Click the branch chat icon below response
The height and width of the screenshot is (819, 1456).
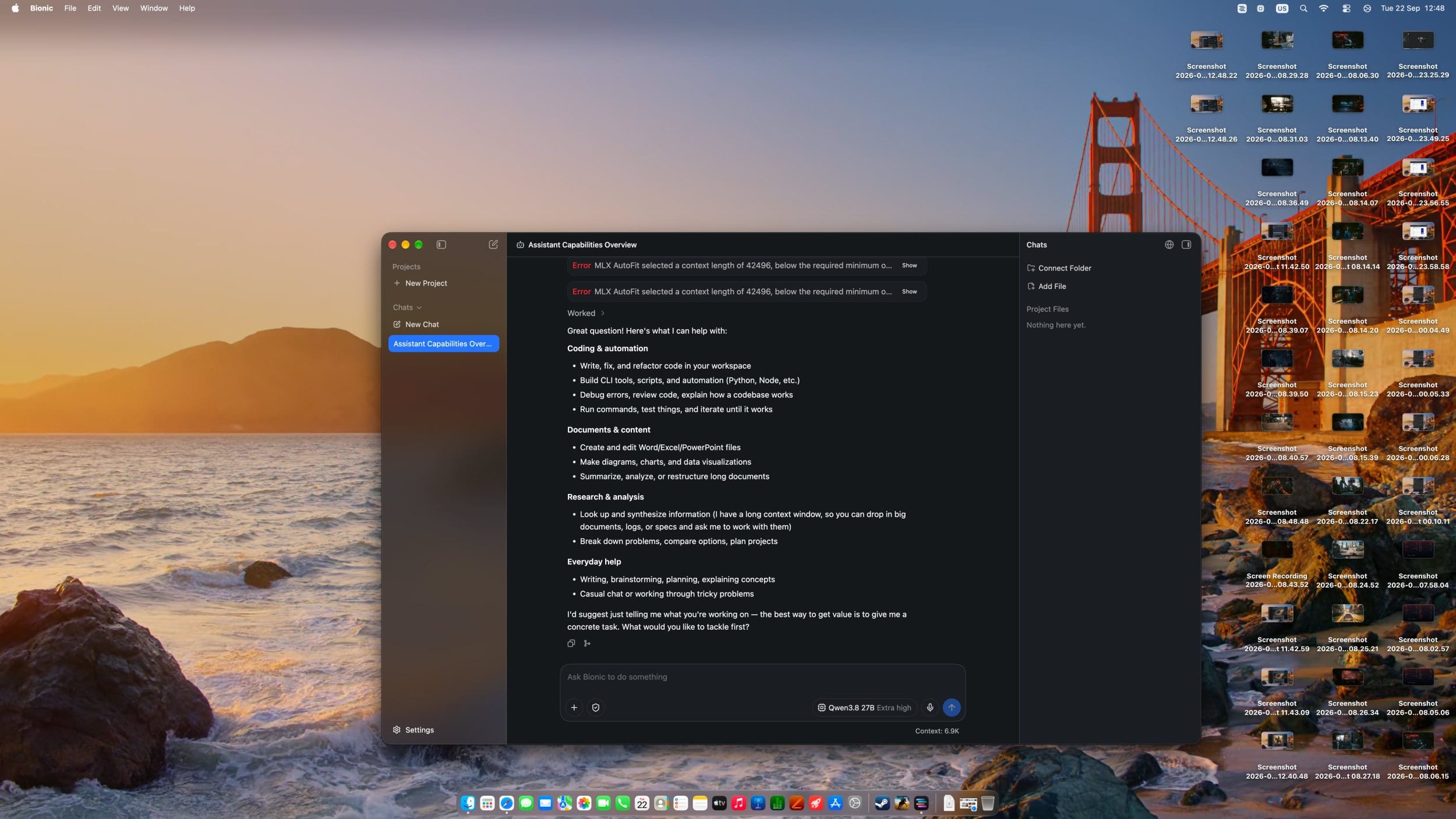click(x=587, y=643)
